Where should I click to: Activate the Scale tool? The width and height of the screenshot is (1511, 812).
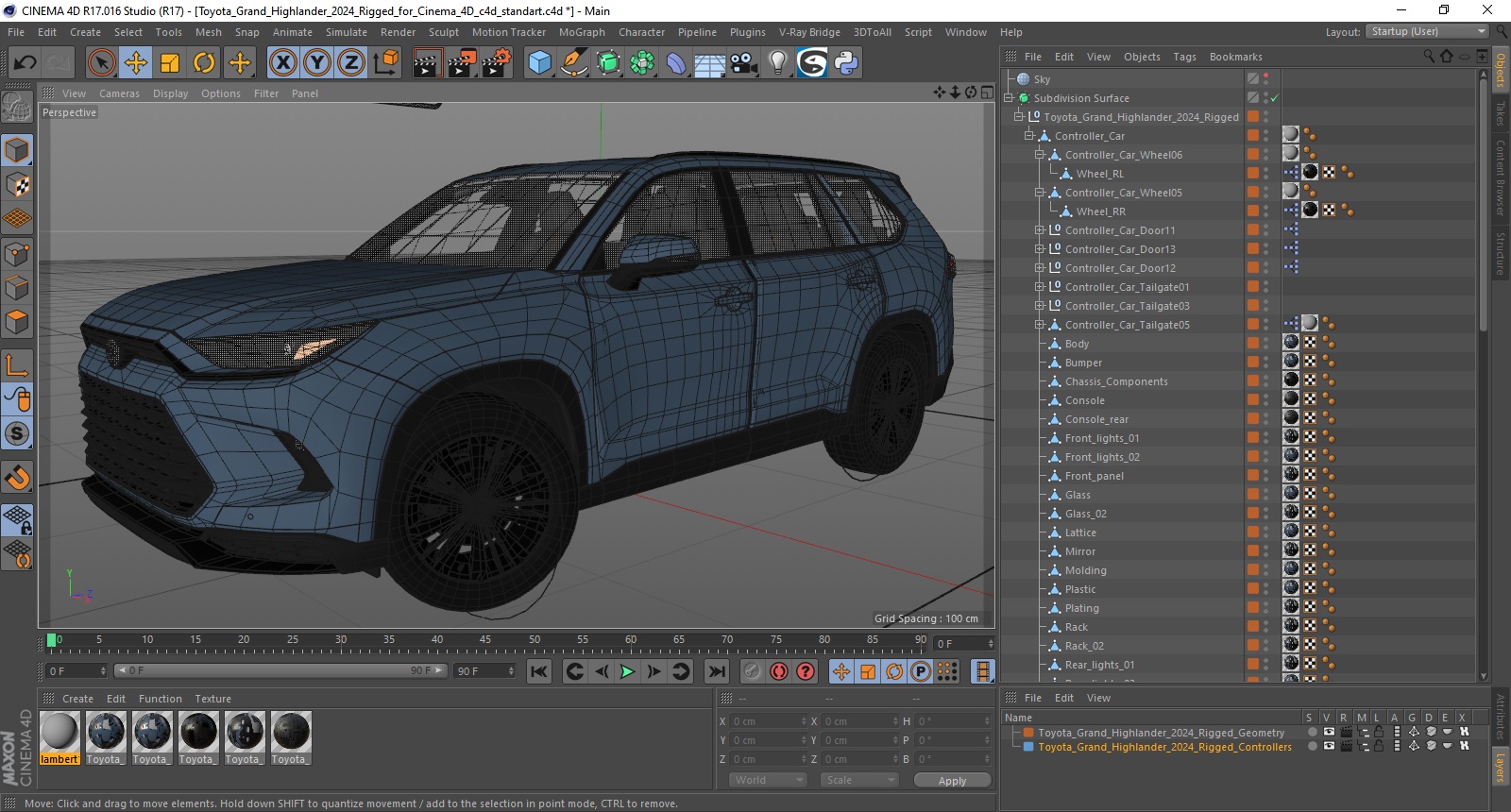[x=170, y=63]
